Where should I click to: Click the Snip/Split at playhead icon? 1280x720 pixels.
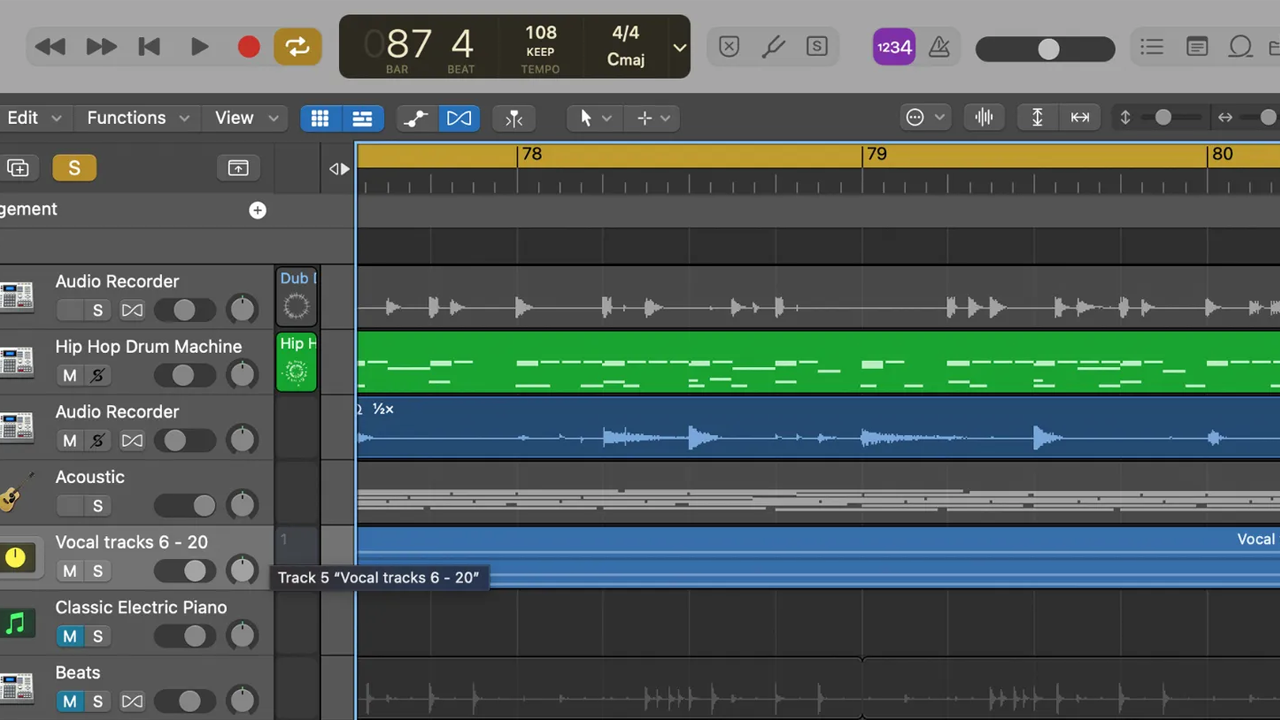514,118
